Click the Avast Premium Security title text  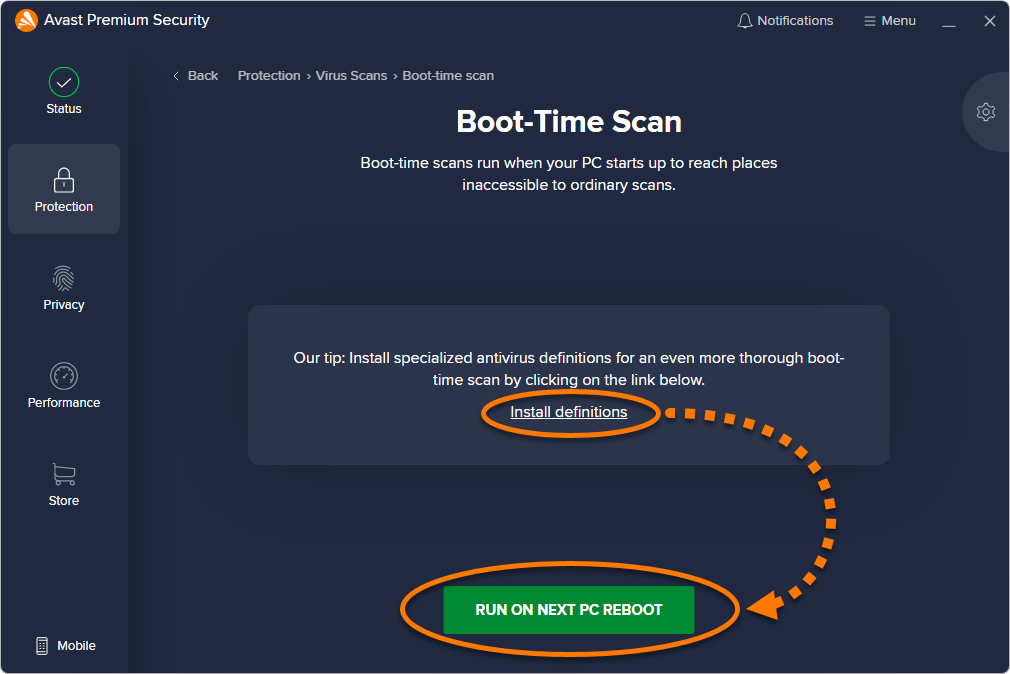coord(127,20)
